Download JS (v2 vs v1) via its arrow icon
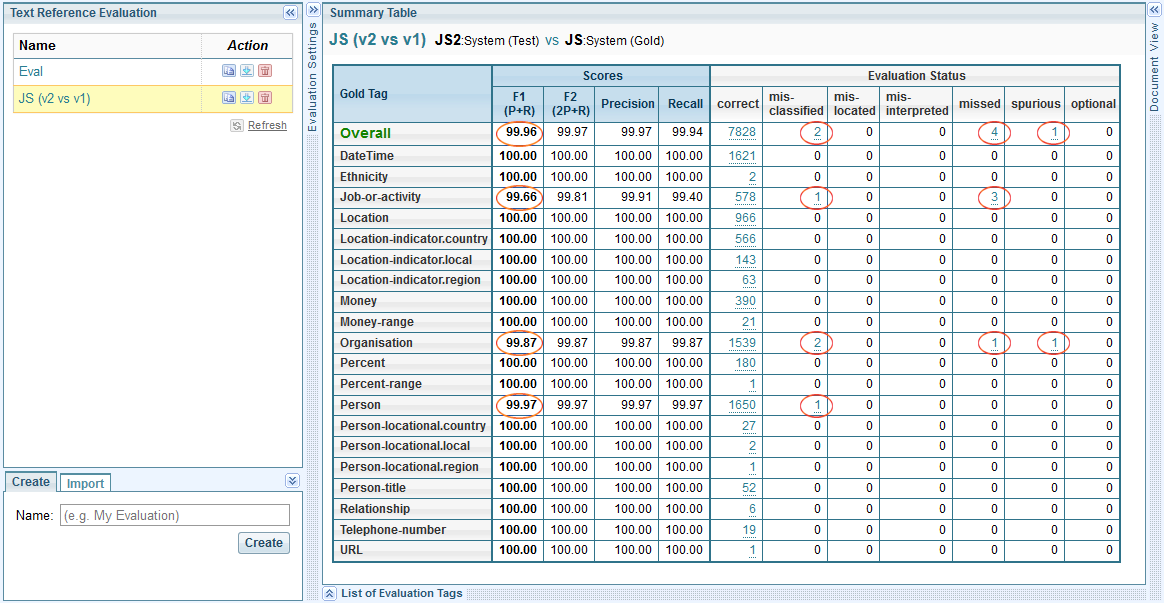The height and width of the screenshot is (603, 1164). (246, 98)
